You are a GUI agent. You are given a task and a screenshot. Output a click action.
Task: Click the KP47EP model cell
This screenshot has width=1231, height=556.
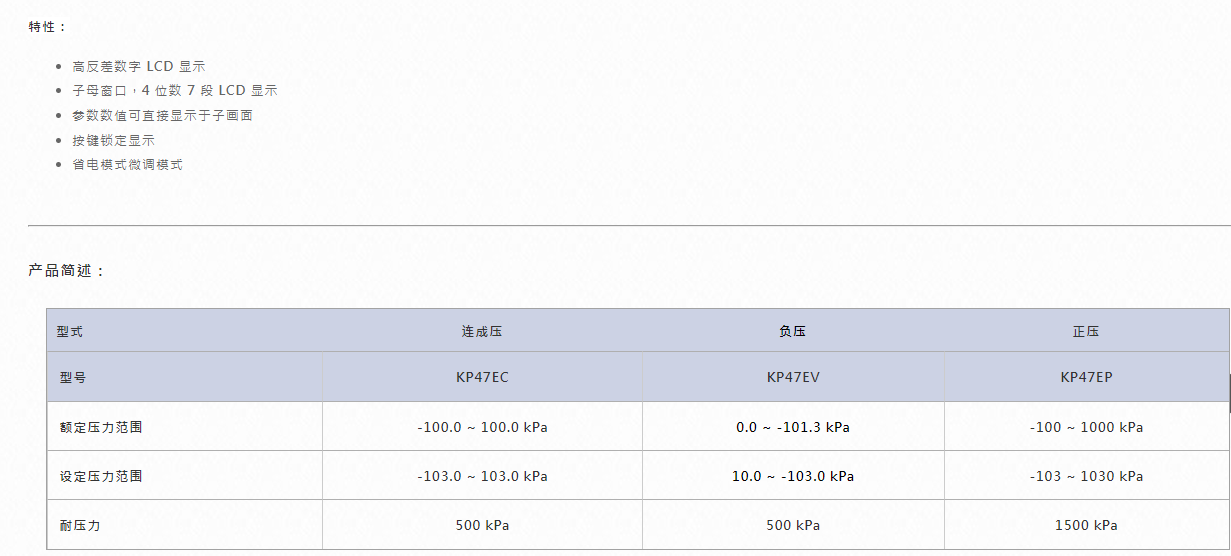[x=1087, y=377]
